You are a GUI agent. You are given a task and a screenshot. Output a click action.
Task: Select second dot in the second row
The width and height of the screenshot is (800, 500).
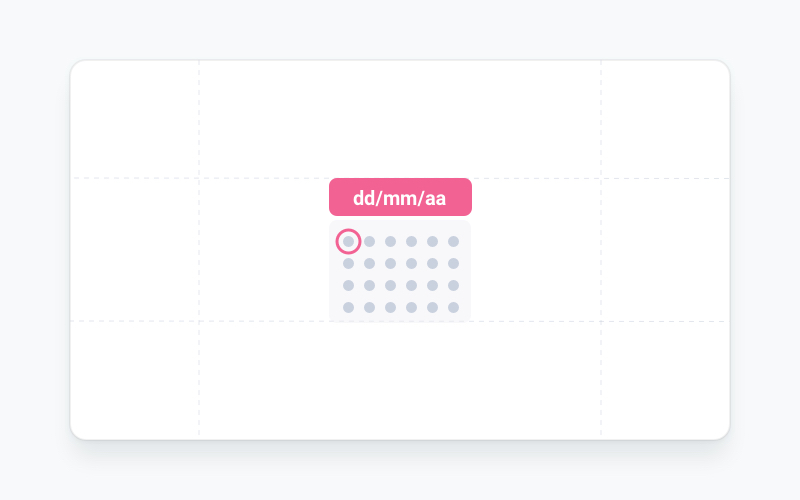point(369,263)
